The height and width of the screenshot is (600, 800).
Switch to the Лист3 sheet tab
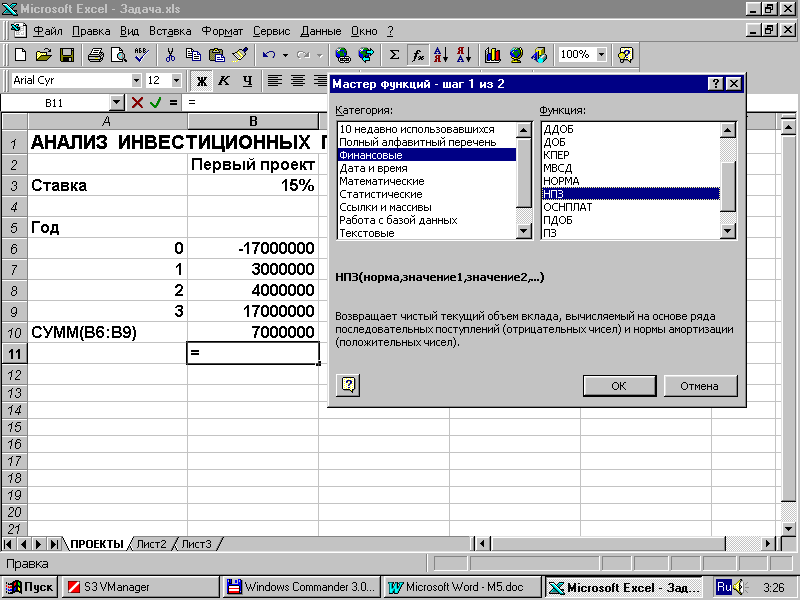tap(196, 544)
